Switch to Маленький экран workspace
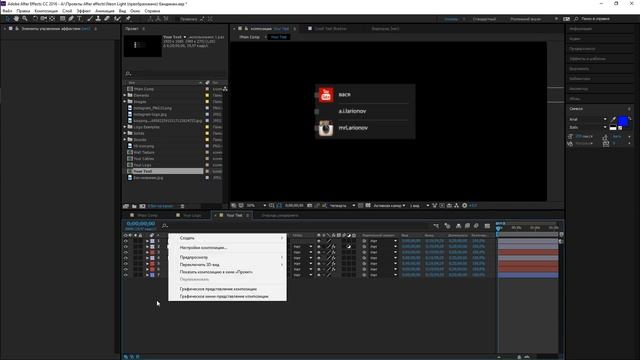Viewport: 640px width, 360px height. (x=526, y=19)
